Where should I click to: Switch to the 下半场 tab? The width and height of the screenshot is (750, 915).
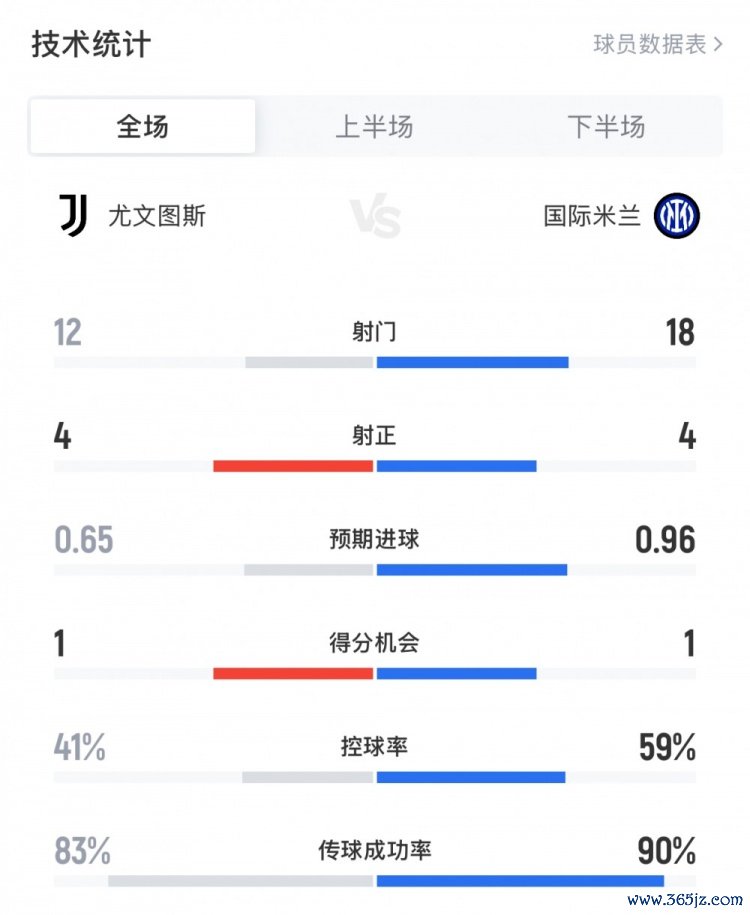pos(606,126)
